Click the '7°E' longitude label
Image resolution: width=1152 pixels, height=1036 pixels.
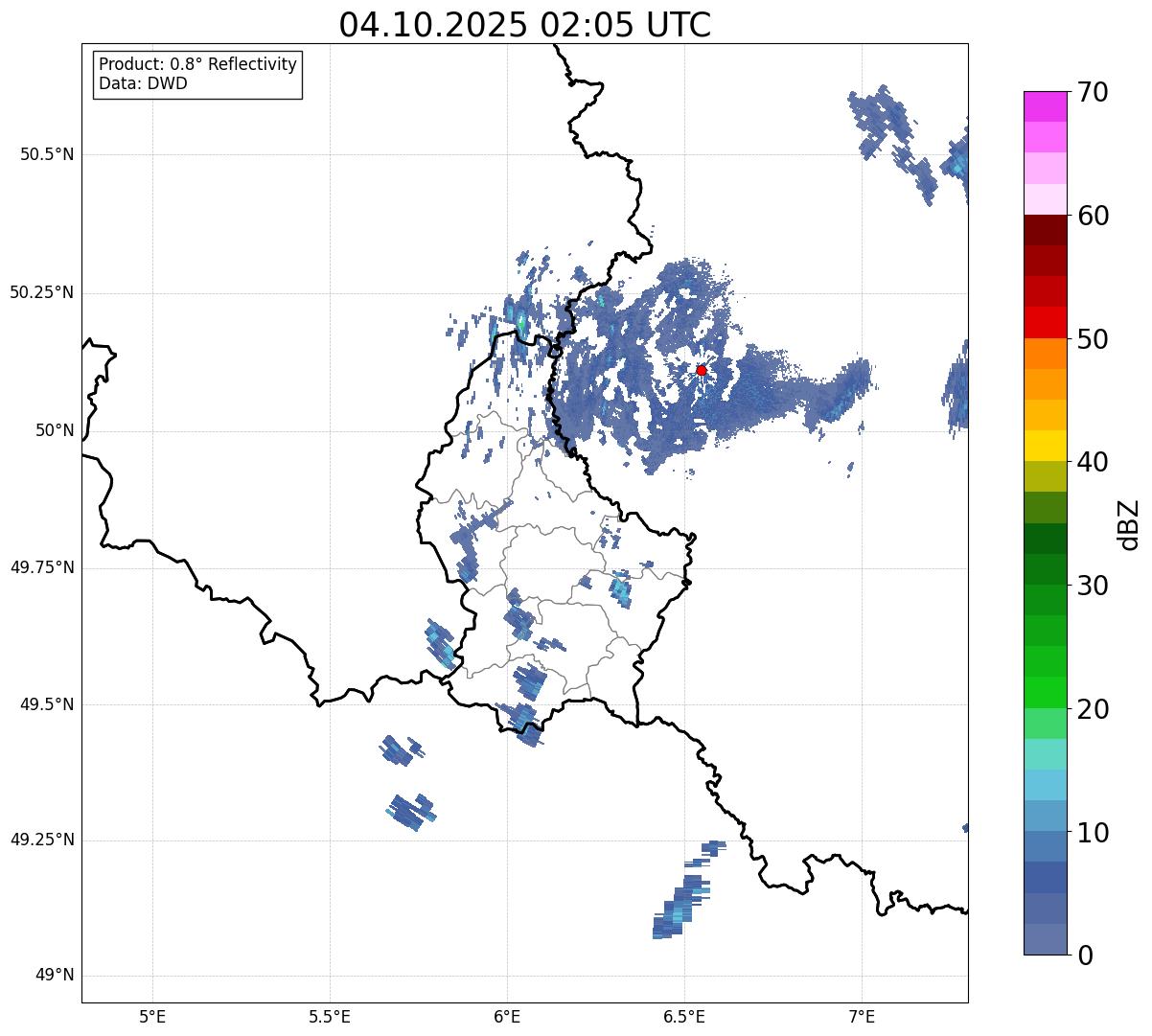(862, 1016)
